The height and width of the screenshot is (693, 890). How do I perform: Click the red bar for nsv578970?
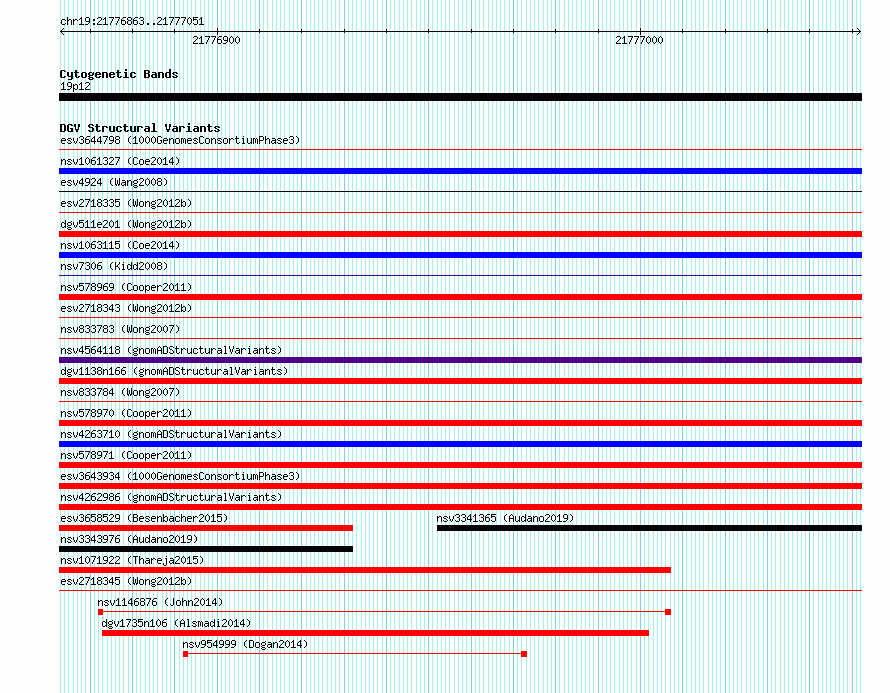point(460,423)
